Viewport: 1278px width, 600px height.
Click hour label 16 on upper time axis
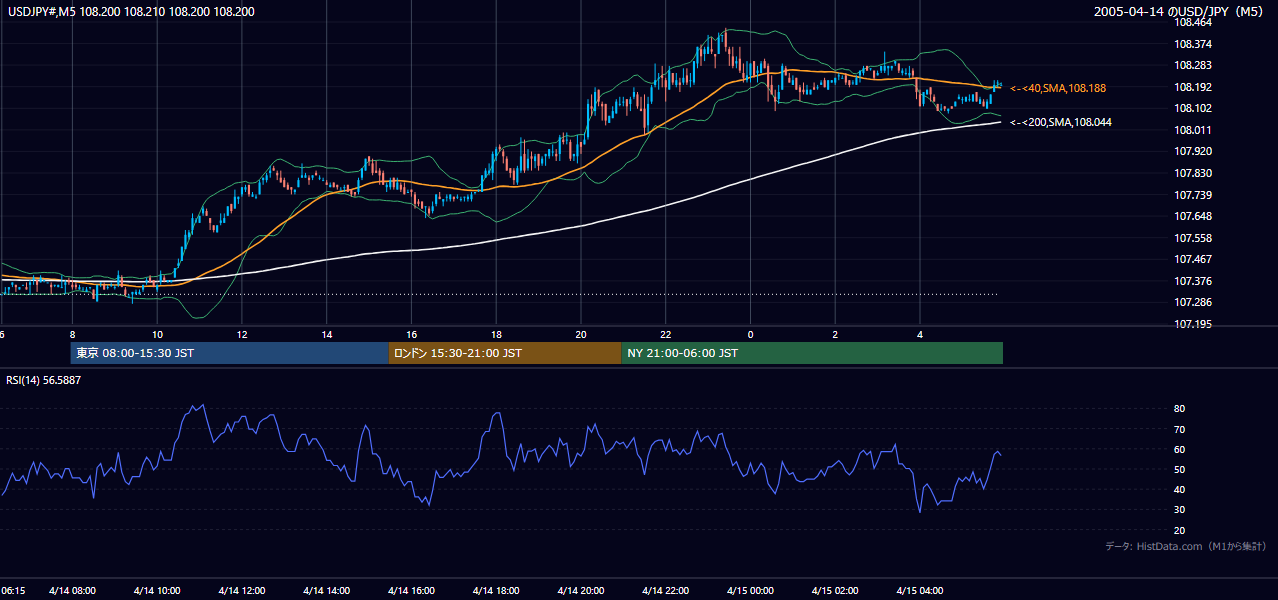411,334
